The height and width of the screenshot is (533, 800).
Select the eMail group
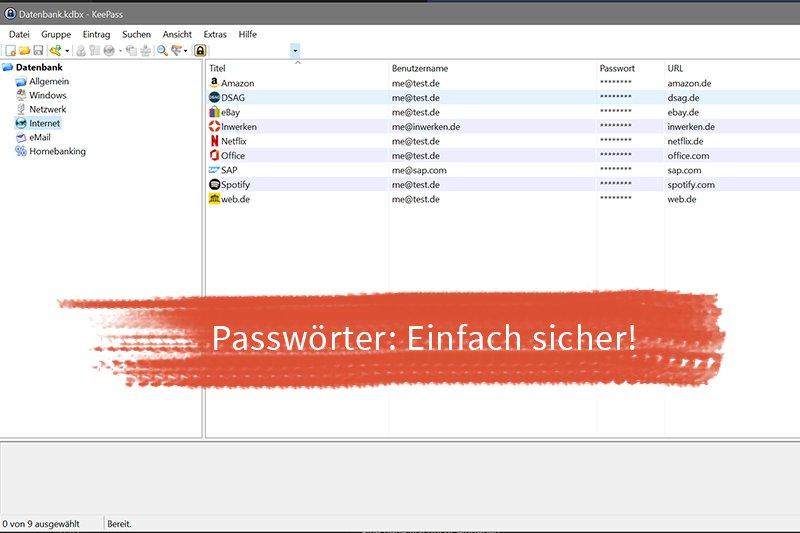(40, 137)
